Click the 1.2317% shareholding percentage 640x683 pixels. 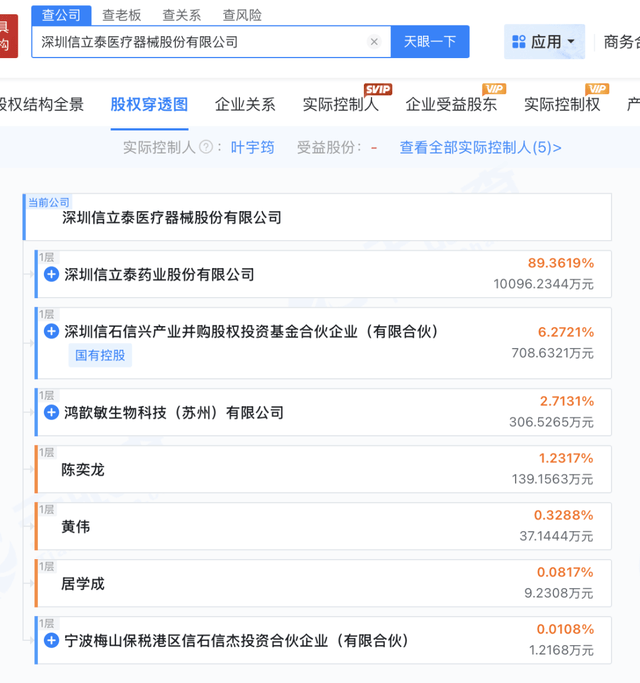(566, 458)
